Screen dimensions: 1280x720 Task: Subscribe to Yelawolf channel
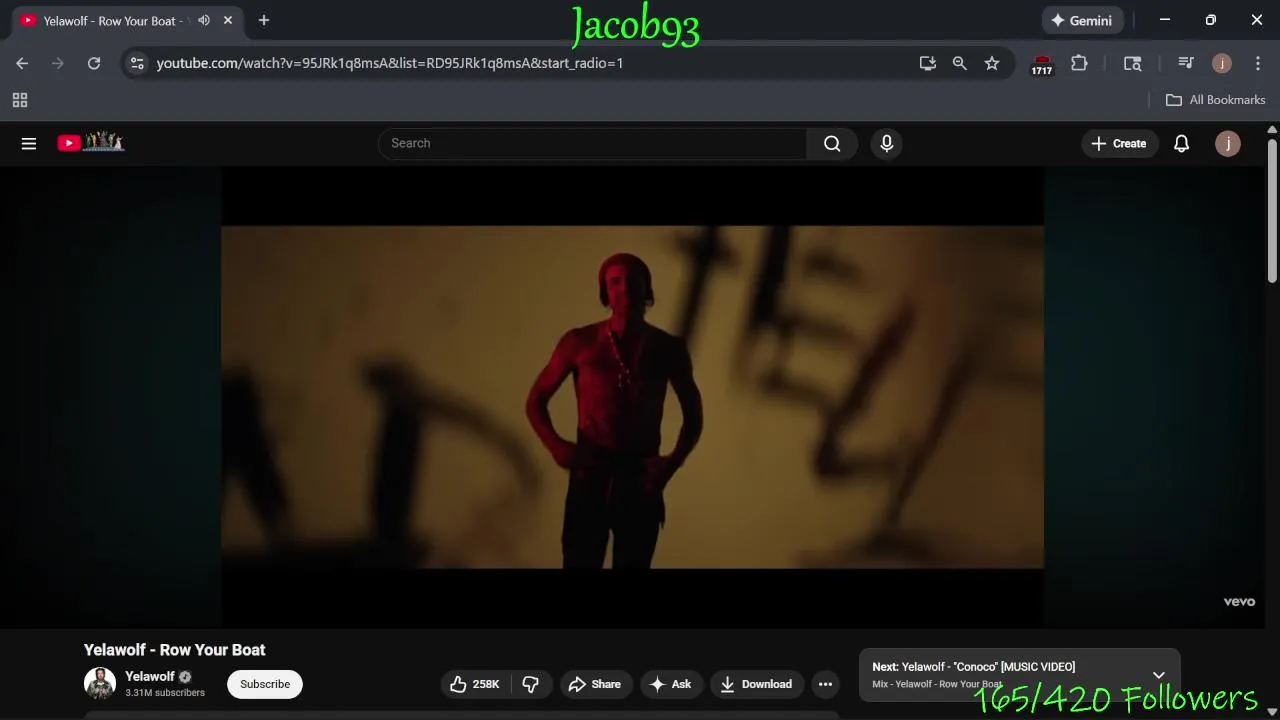click(x=265, y=684)
